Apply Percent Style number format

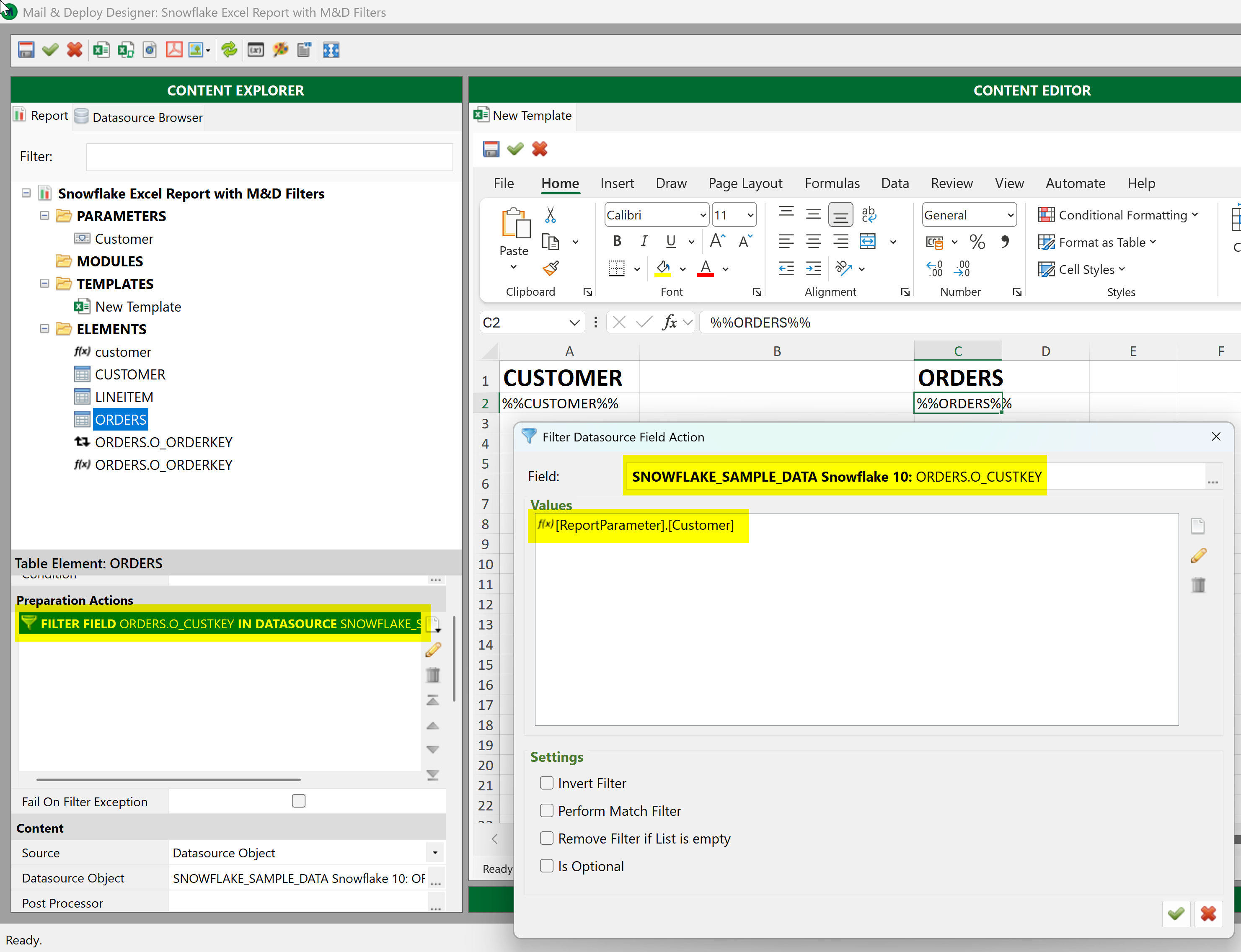tap(977, 242)
